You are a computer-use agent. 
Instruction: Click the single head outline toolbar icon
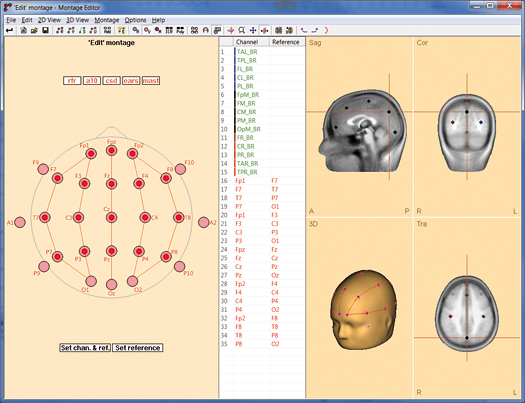click(206, 30)
